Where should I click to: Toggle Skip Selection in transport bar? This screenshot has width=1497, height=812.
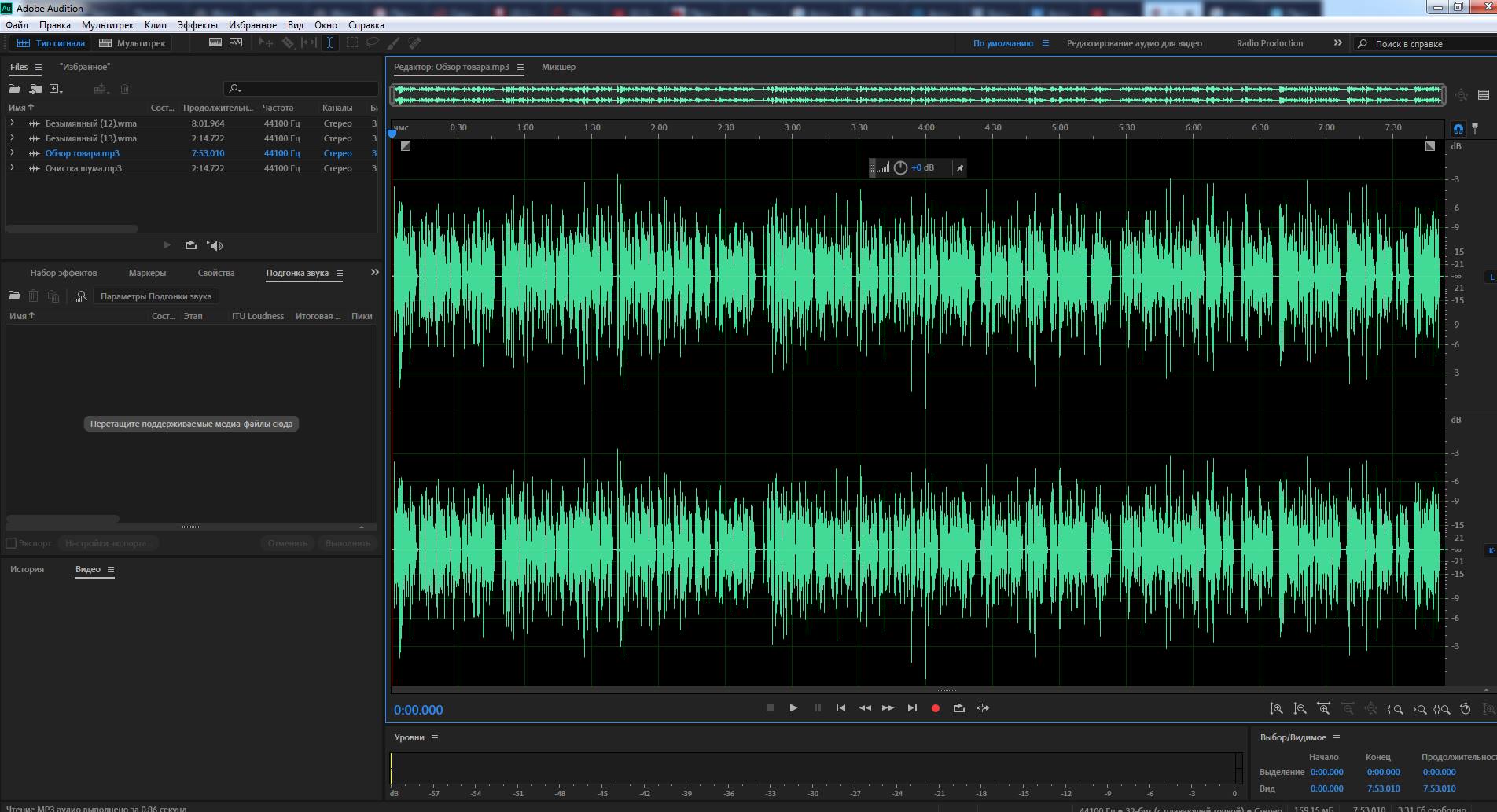pyautogui.click(x=983, y=708)
